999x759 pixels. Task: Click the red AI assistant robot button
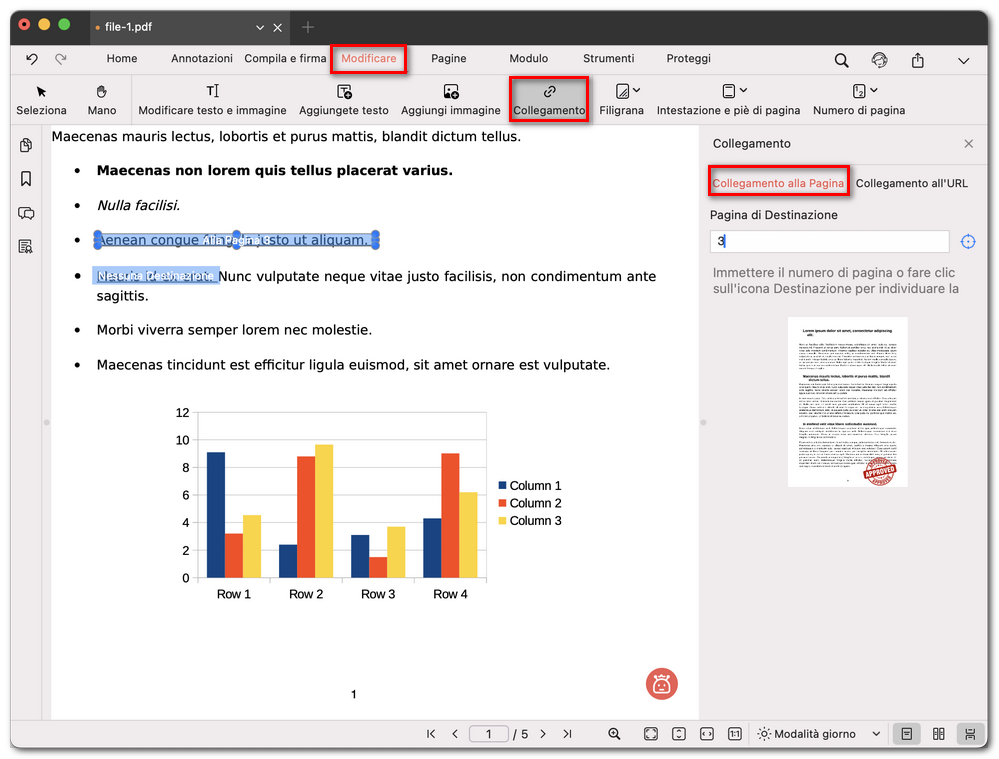click(x=661, y=684)
